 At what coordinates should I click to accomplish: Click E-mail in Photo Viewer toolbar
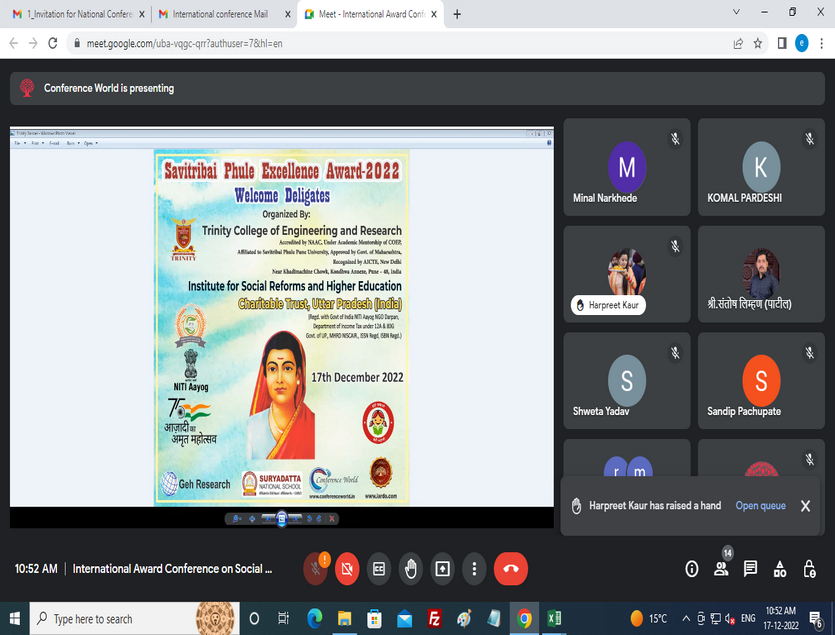tap(54, 143)
